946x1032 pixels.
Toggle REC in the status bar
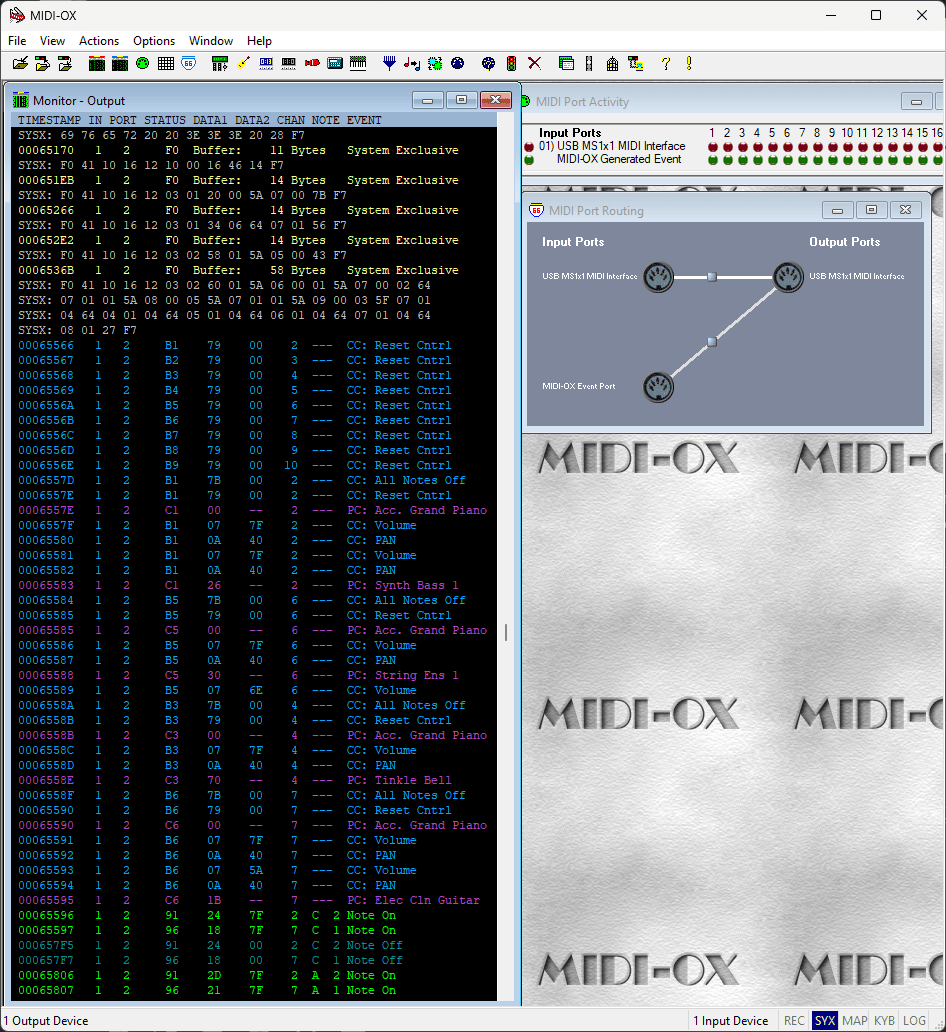tap(794, 1021)
